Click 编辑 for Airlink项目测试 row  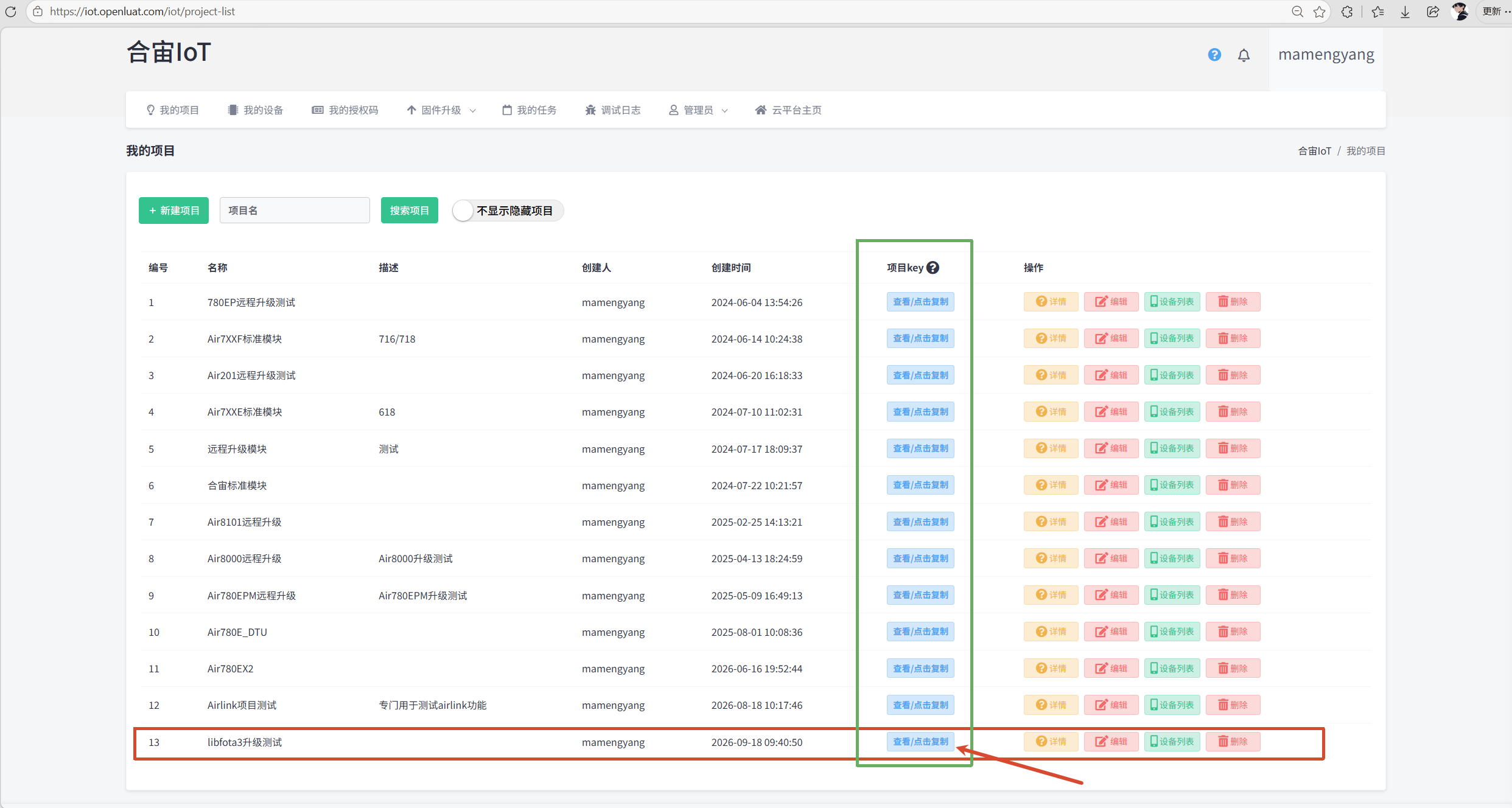1111,705
